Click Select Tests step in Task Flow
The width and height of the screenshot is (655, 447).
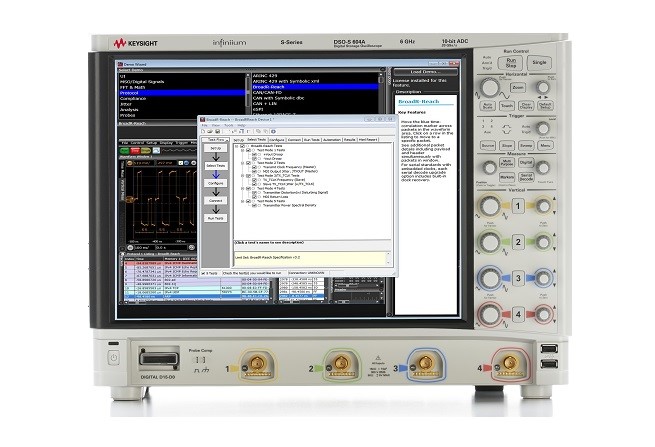tap(216, 166)
